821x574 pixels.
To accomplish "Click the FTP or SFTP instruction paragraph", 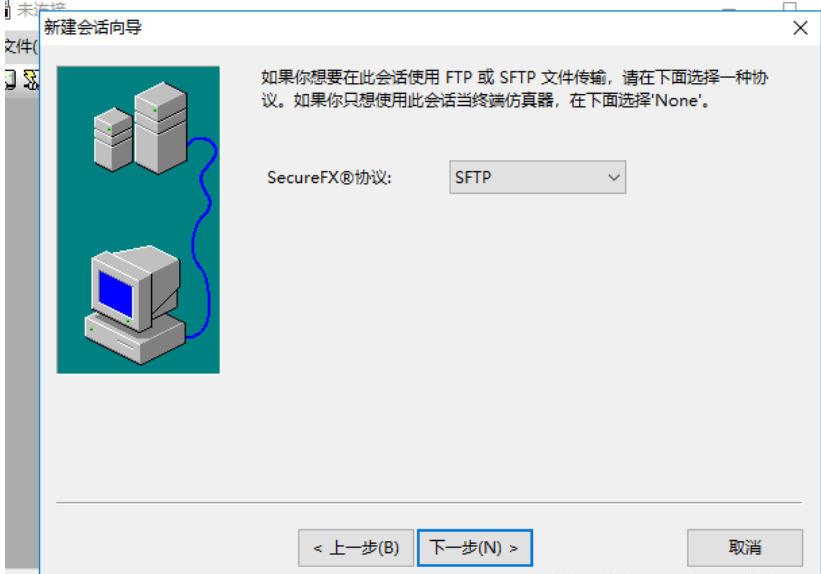I will pyautogui.click(x=515, y=89).
